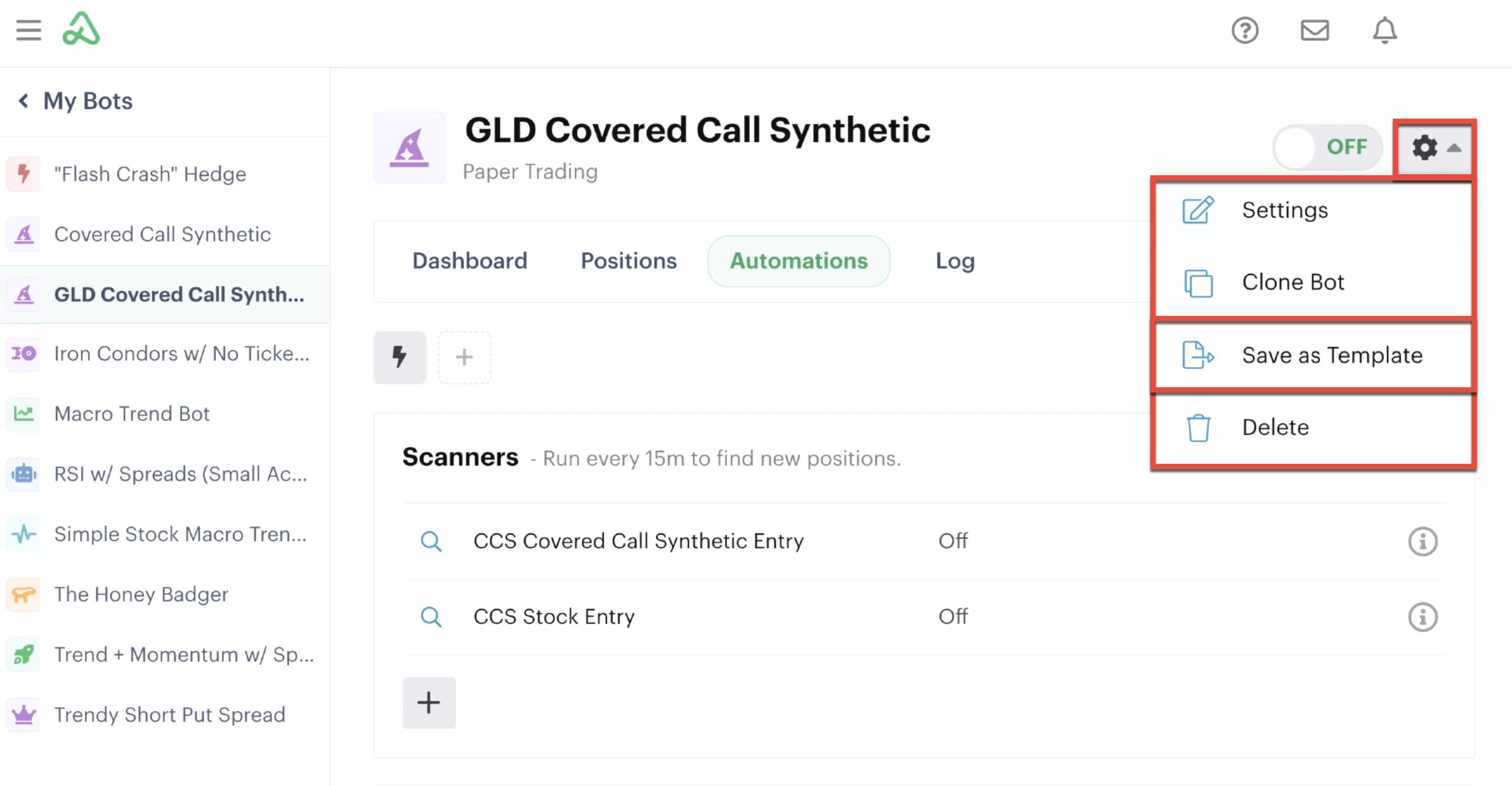Collapse the gear settings dropdown
1512x786 pixels.
pyautogui.click(x=1434, y=148)
